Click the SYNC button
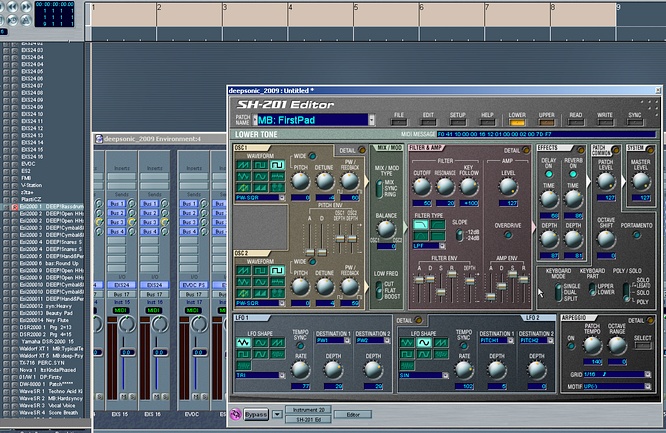The image size is (666, 433). click(635, 122)
